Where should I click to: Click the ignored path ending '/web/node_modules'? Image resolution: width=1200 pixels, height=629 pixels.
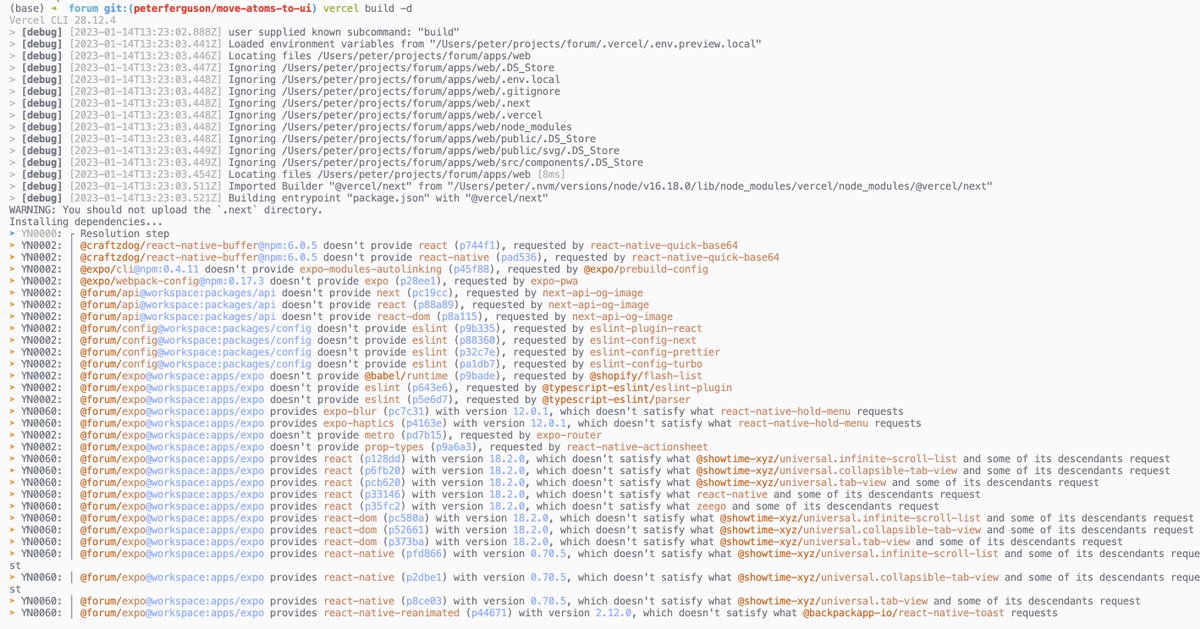(425, 127)
